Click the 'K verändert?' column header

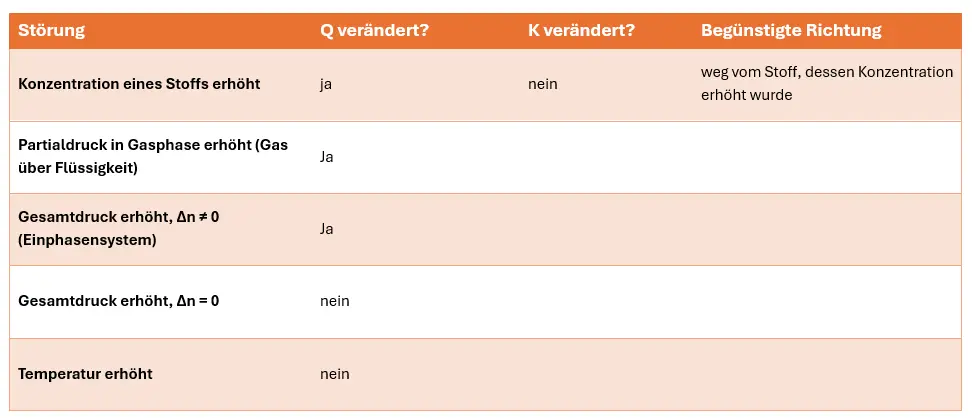pyautogui.click(x=581, y=30)
